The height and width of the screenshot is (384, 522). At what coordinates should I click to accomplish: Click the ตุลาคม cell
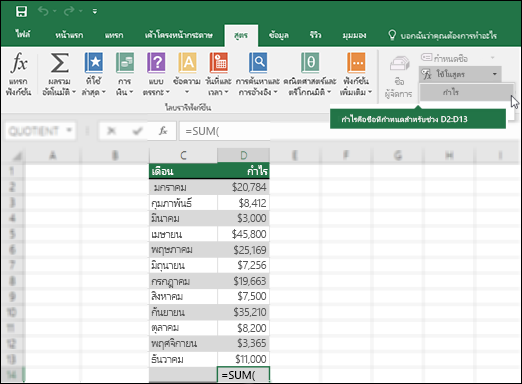pos(183,328)
